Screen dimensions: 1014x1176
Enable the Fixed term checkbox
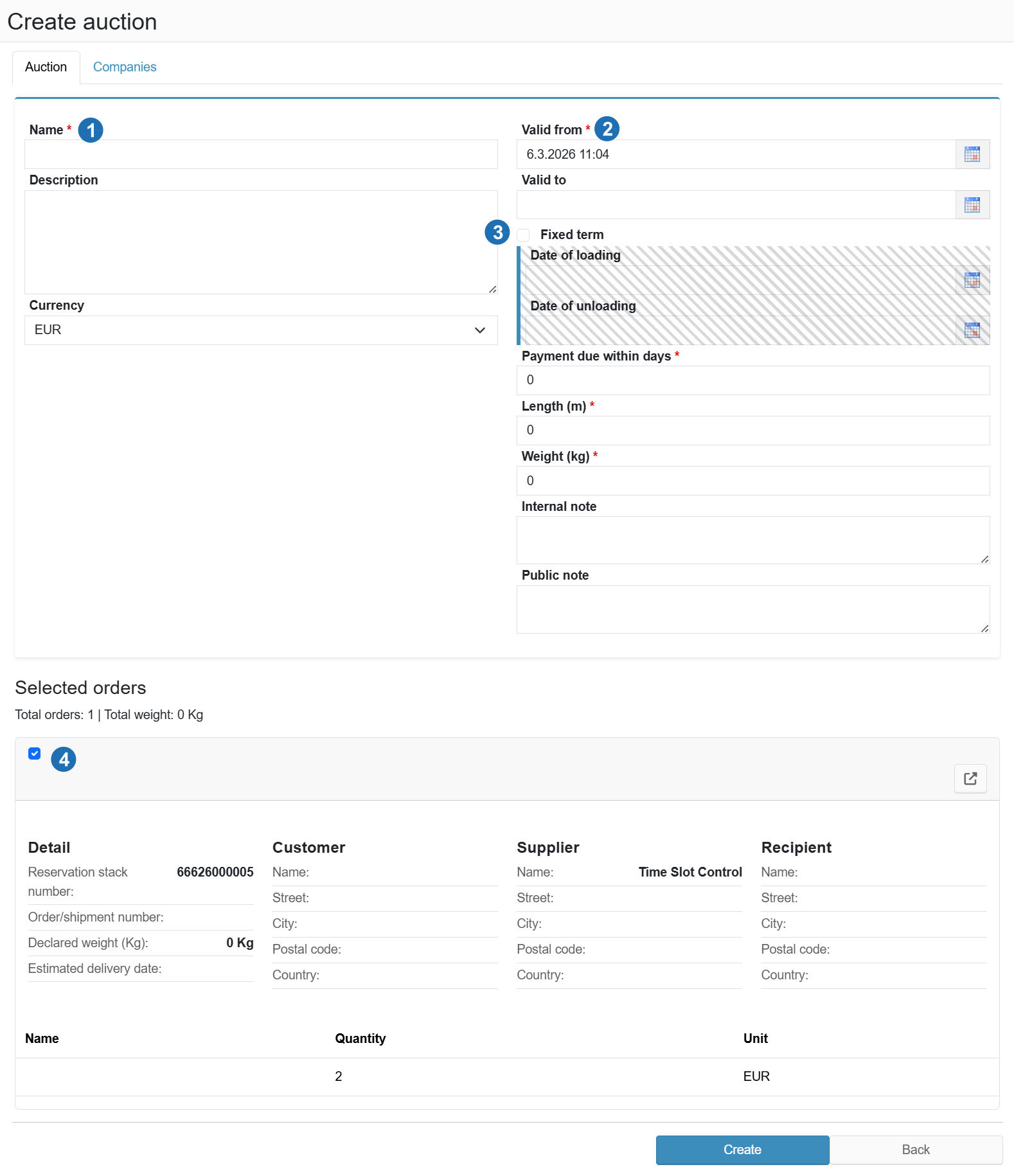[x=524, y=235]
